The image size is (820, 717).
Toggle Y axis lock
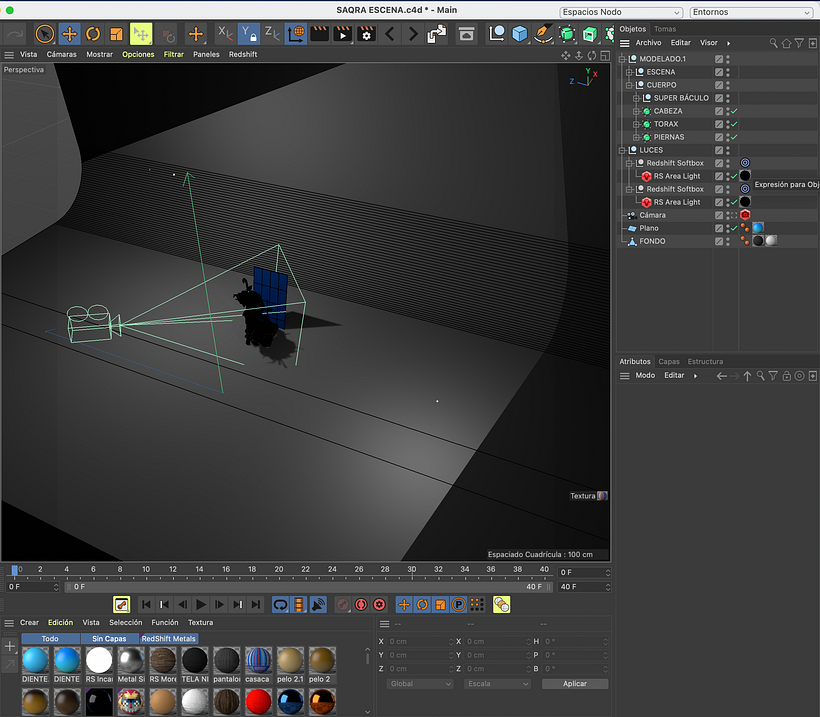coord(249,35)
